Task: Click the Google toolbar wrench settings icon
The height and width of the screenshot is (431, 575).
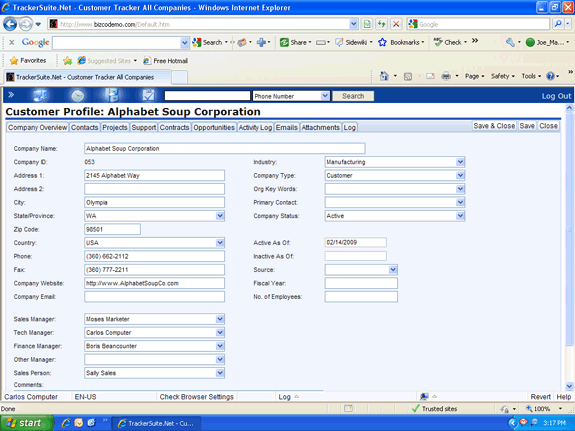Action: 510,42
